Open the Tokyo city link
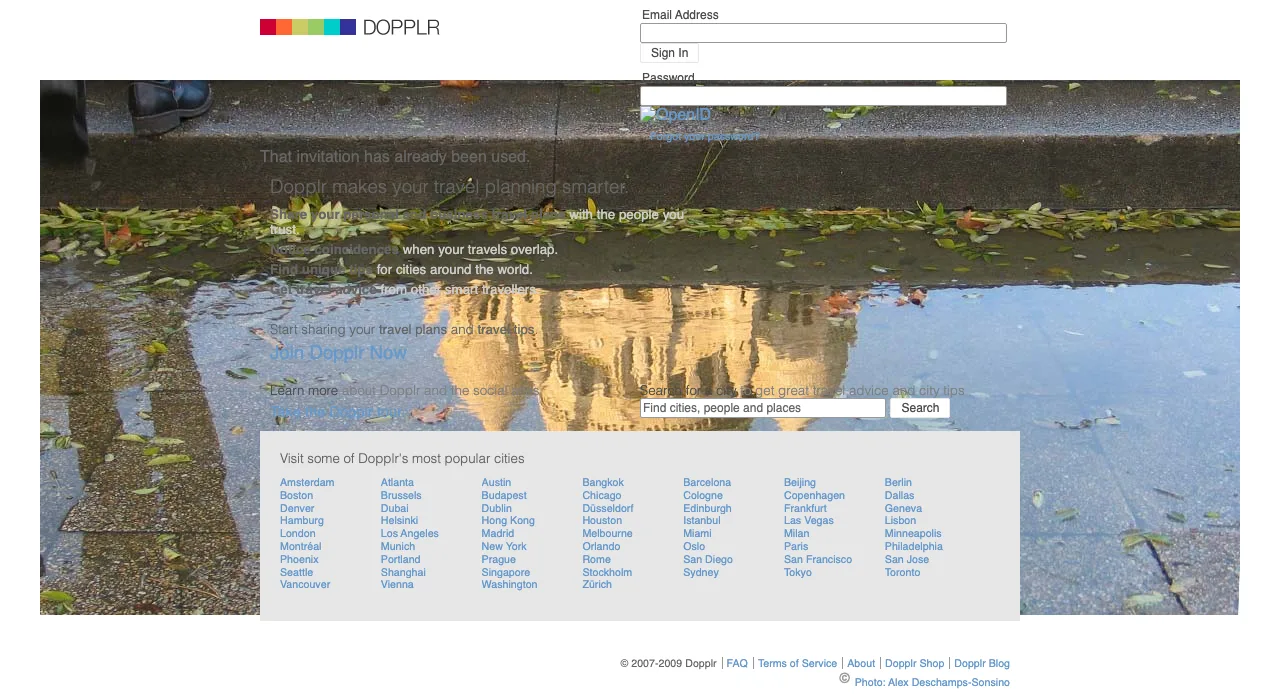1280x700 pixels. [798, 573]
